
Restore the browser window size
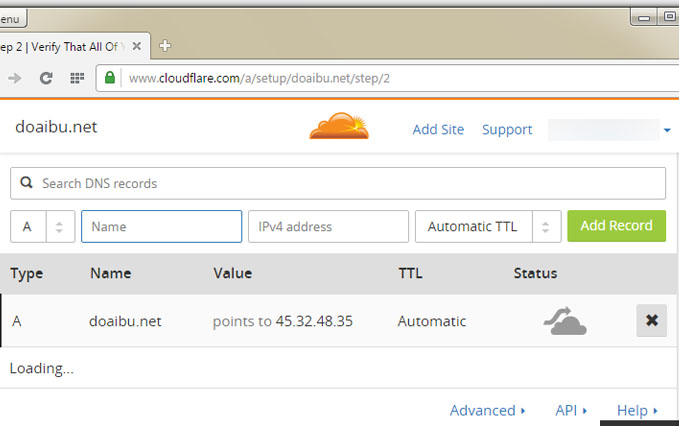[669, 17]
